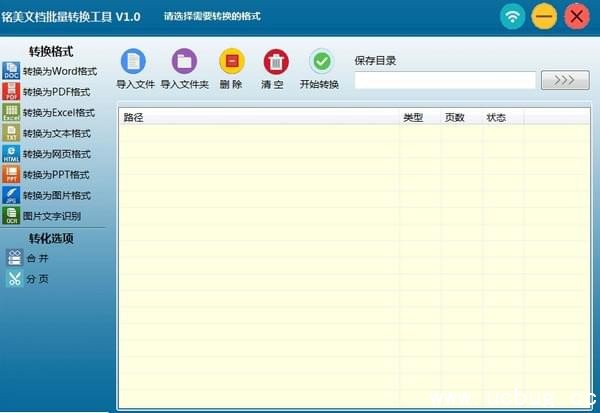Choose Convert to text format (转换为文本格式)
This screenshot has width=600, height=413.
pyautogui.click(x=56, y=133)
